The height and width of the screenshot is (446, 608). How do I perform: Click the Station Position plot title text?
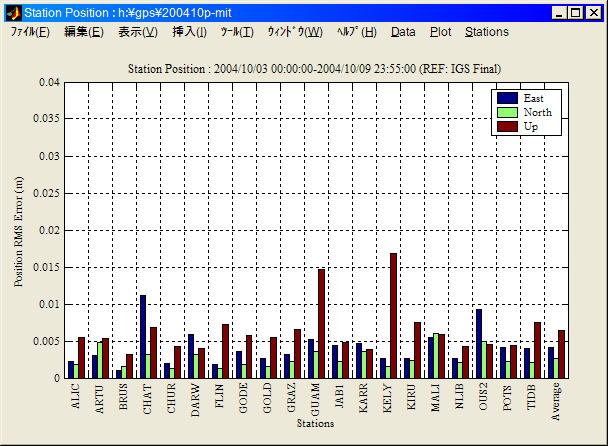pyautogui.click(x=315, y=68)
